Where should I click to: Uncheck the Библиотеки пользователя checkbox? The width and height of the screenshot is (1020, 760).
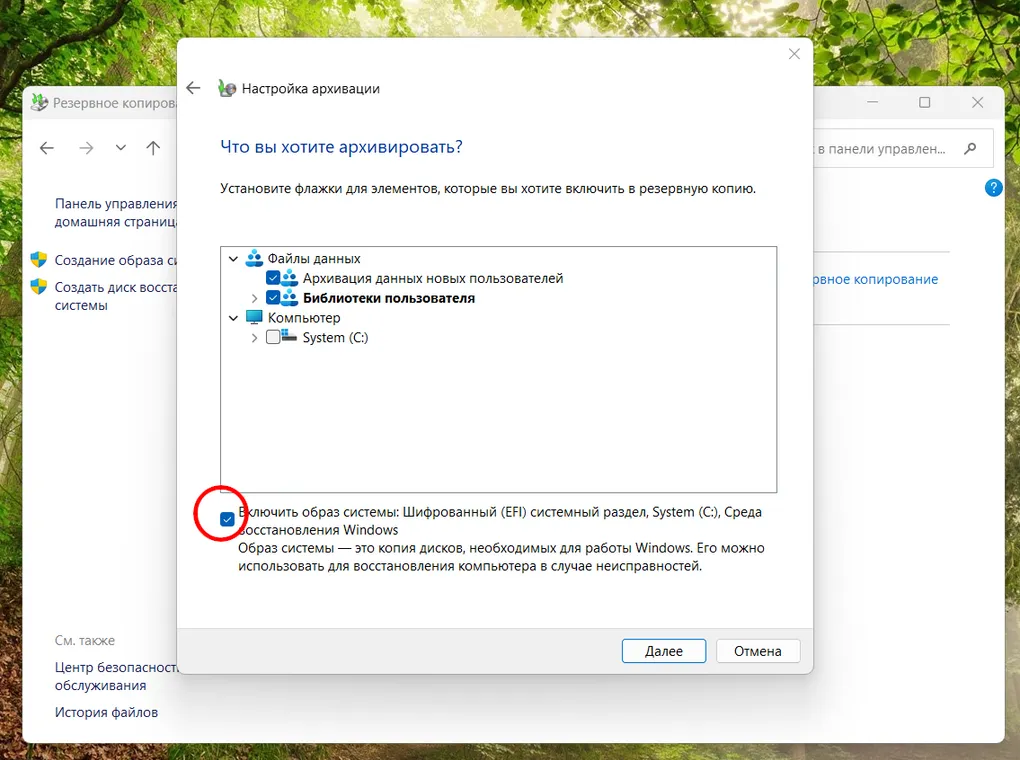click(273, 298)
